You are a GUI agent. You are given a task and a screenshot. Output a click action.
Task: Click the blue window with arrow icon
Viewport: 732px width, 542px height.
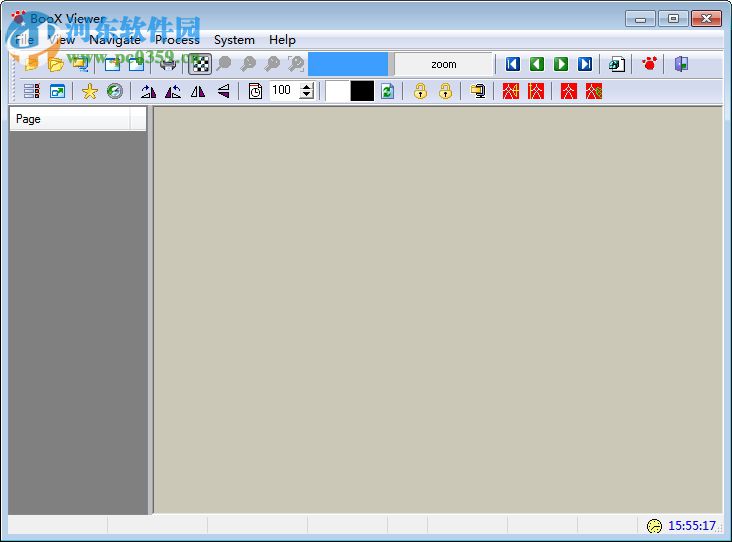(57, 91)
